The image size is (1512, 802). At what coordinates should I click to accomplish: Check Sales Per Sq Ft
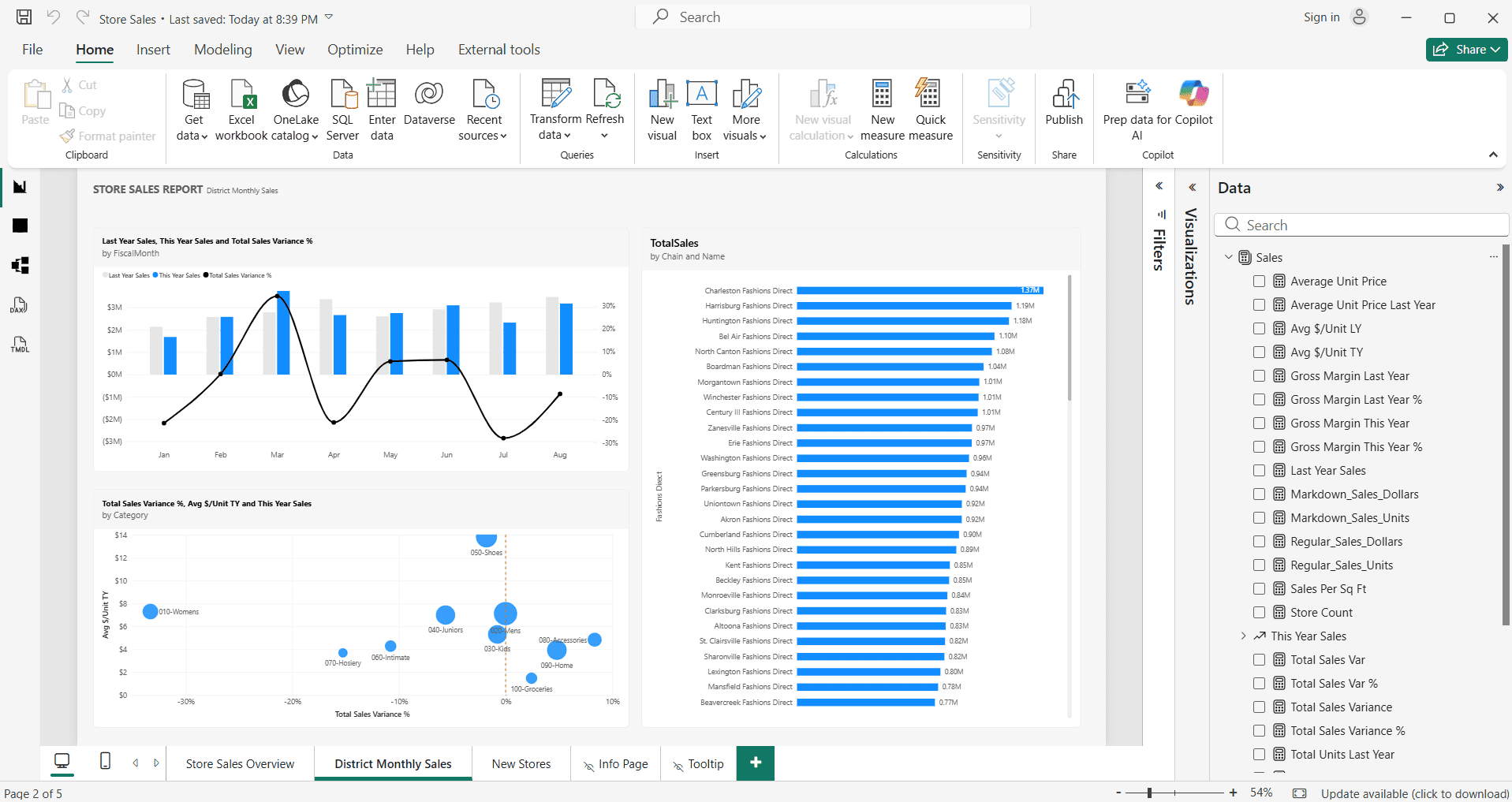1259,589
